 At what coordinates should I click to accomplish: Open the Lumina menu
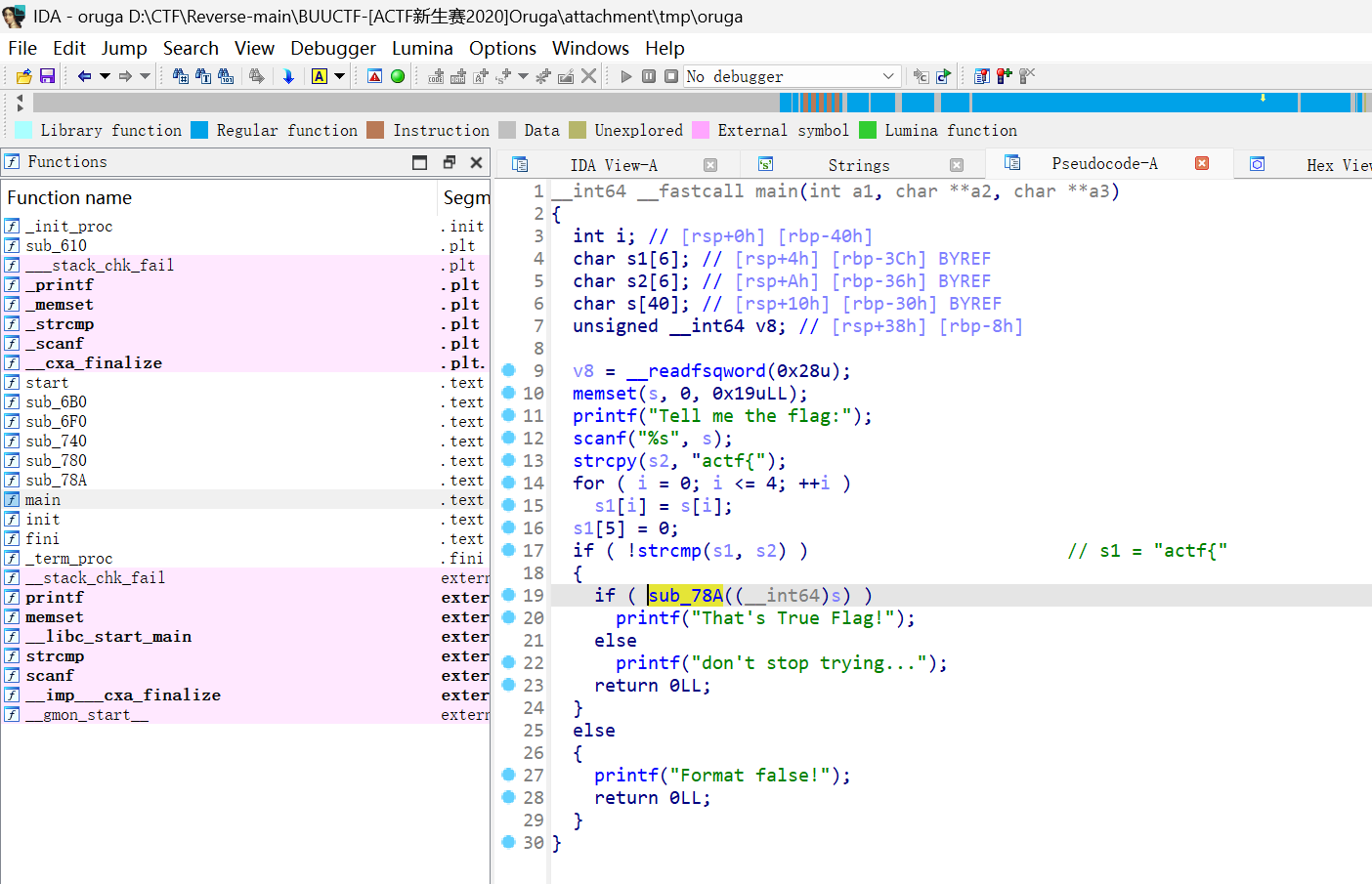(422, 48)
